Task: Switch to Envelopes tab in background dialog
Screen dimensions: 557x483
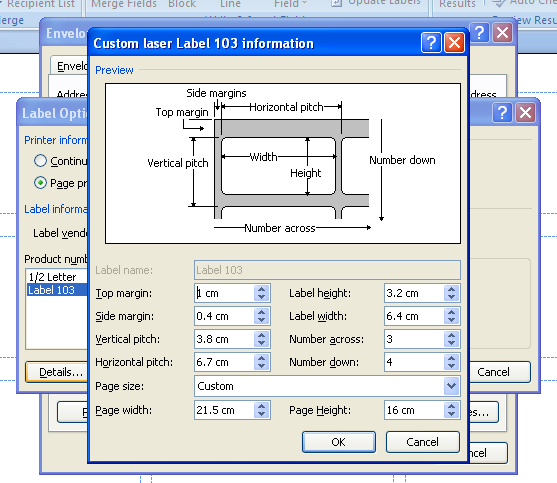Action: point(70,66)
